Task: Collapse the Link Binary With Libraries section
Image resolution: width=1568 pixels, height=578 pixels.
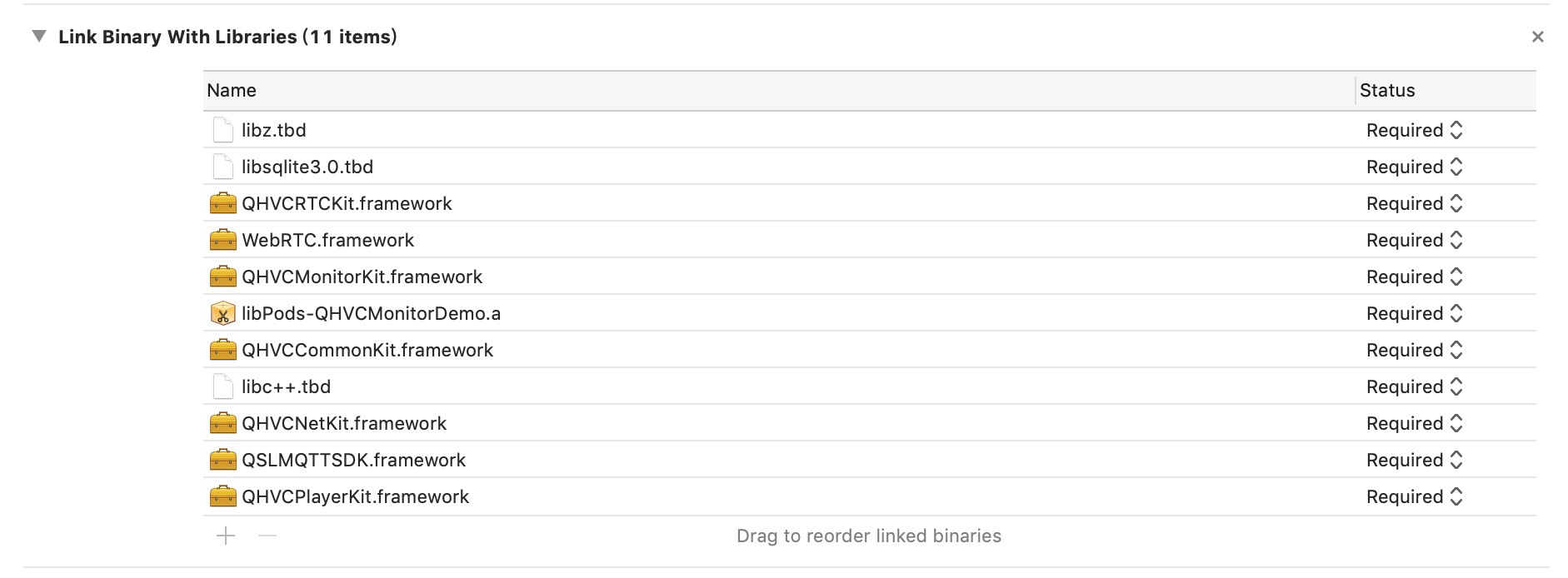Action: (x=38, y=36)
